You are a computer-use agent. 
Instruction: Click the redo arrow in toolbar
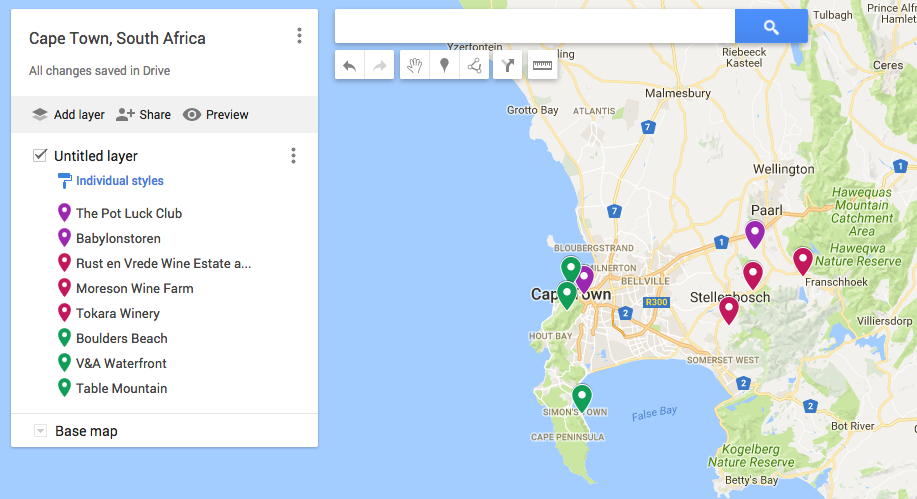pyautogui.click(x=380, y=66)
